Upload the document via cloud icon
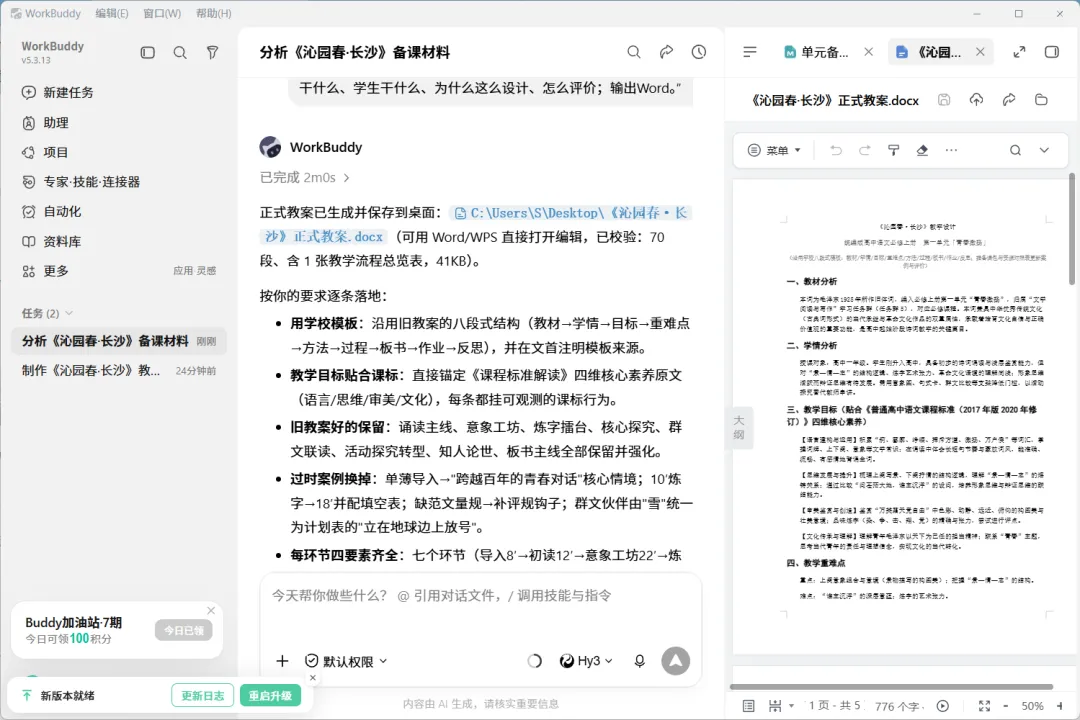 tap(977, 100)
